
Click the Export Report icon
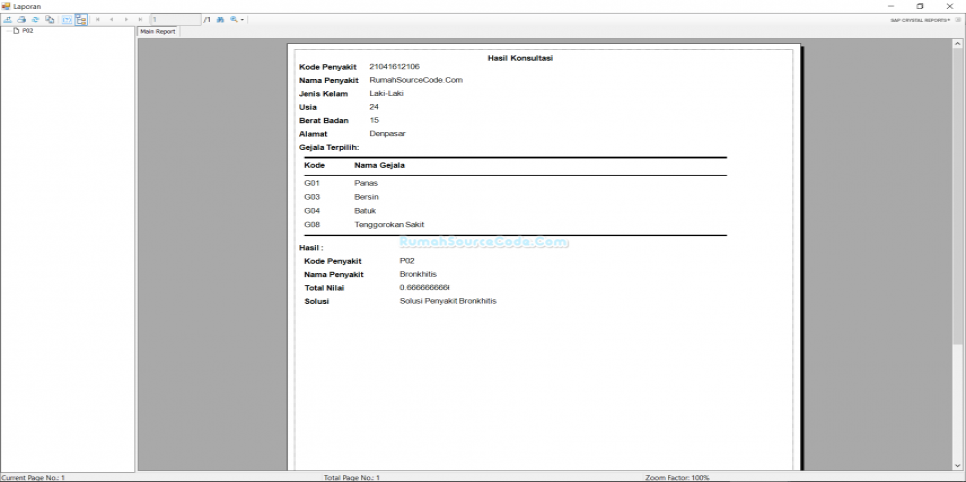[x=7, y=19]
